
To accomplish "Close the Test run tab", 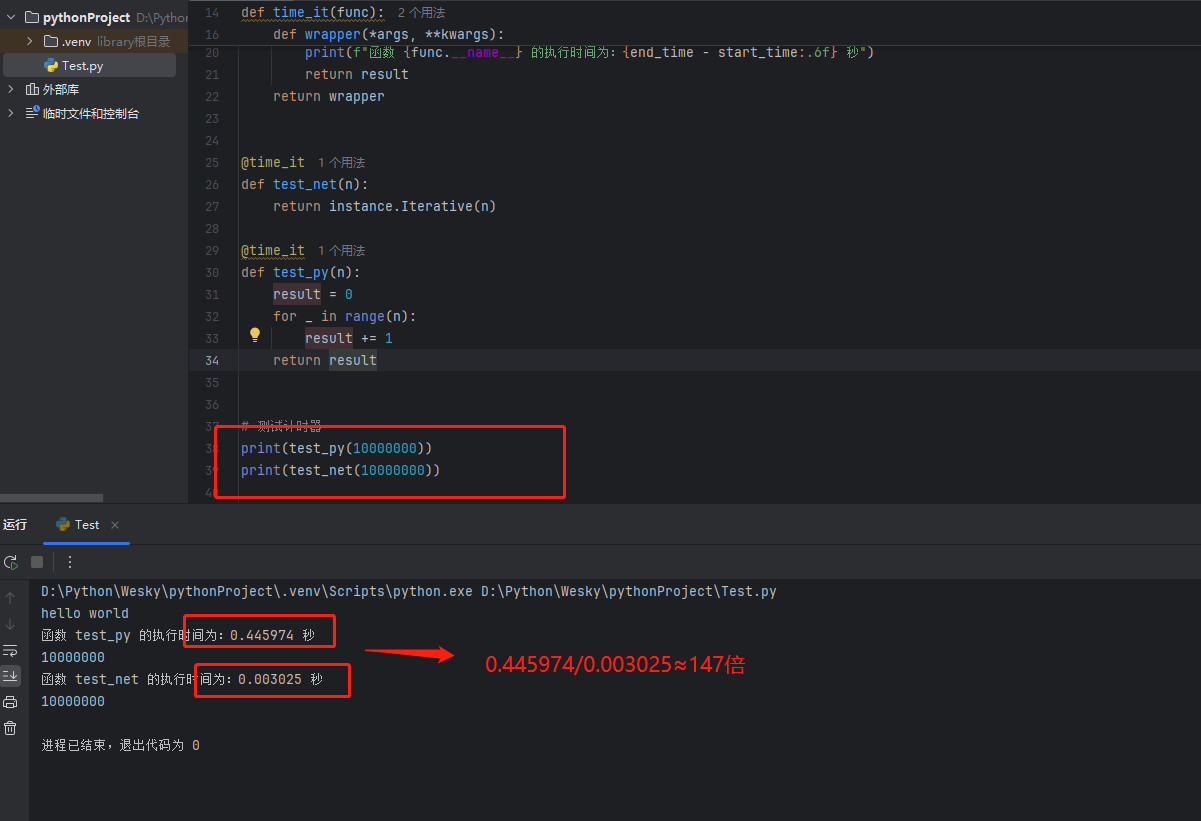I will [x=115, y=525].
